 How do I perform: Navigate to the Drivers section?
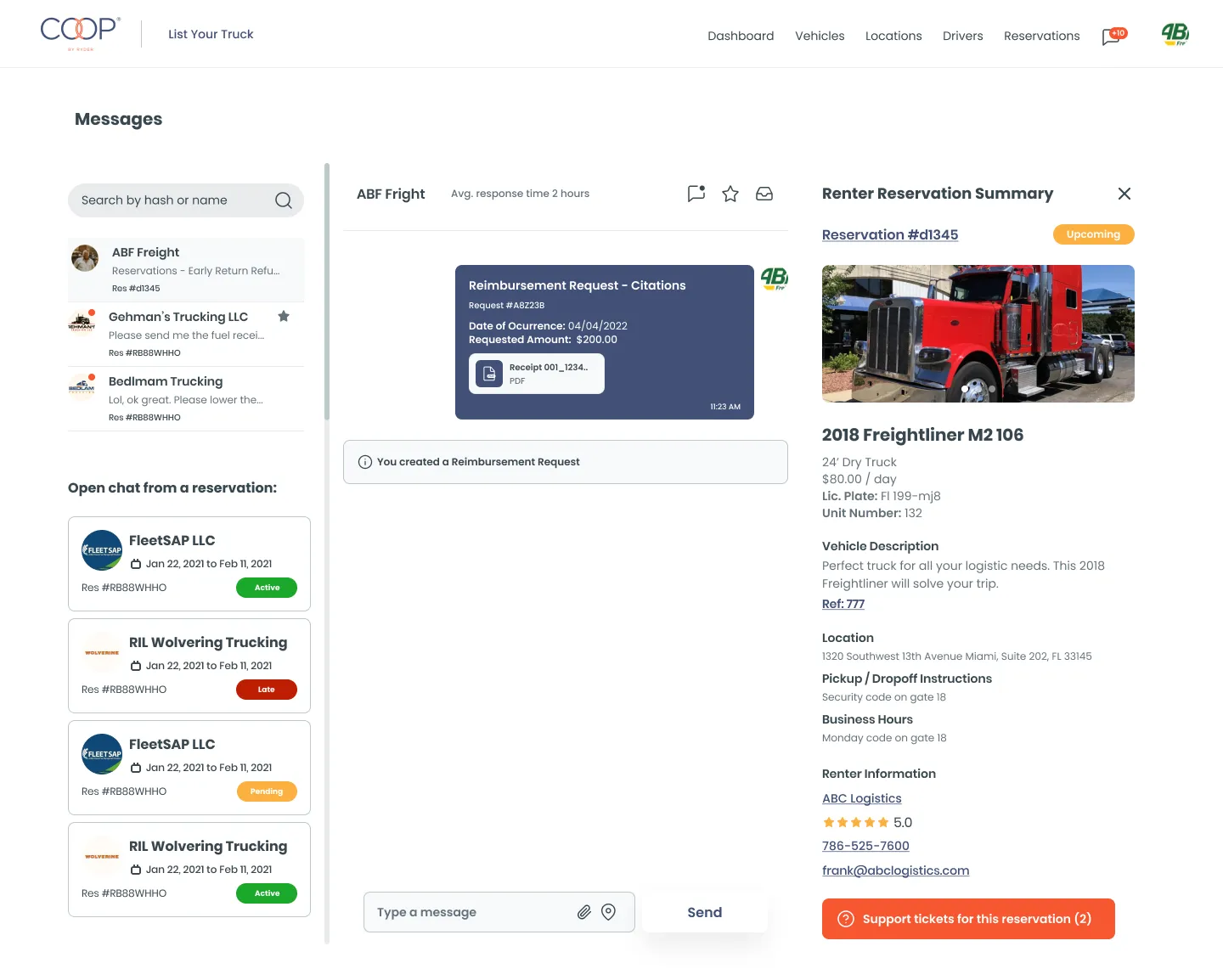(962, 36)
